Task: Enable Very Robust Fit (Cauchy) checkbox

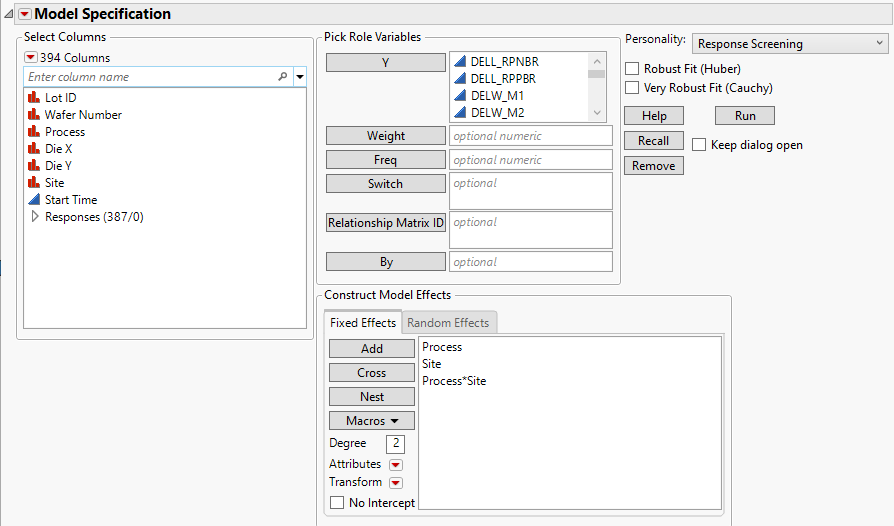Action: [x=632, y=88]
